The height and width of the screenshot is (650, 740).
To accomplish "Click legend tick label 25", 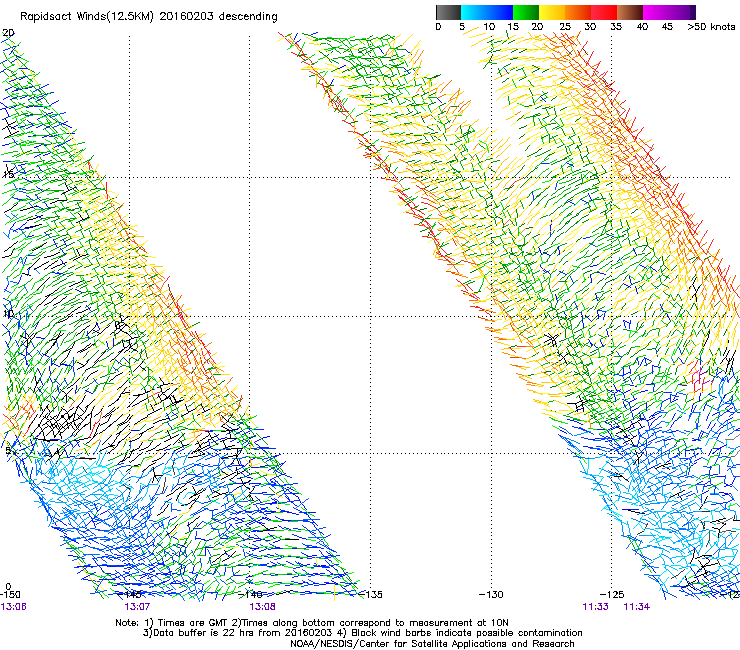I will click(565, 27).
